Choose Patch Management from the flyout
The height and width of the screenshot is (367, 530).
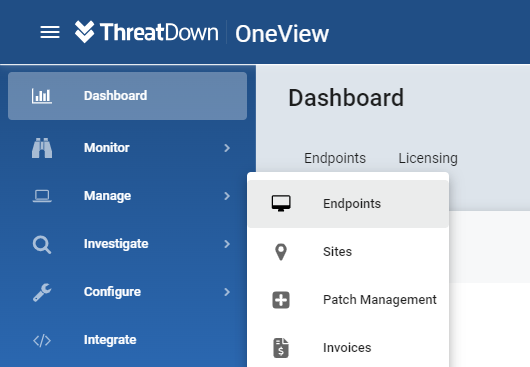(x=348, y=300)
